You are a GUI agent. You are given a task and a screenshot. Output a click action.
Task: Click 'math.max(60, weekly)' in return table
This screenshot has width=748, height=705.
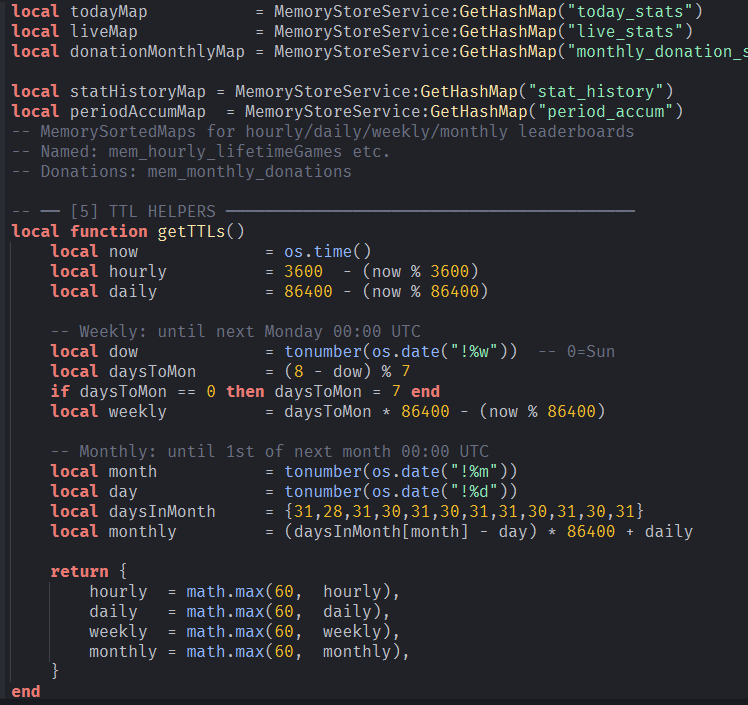[x=289, y=632]
